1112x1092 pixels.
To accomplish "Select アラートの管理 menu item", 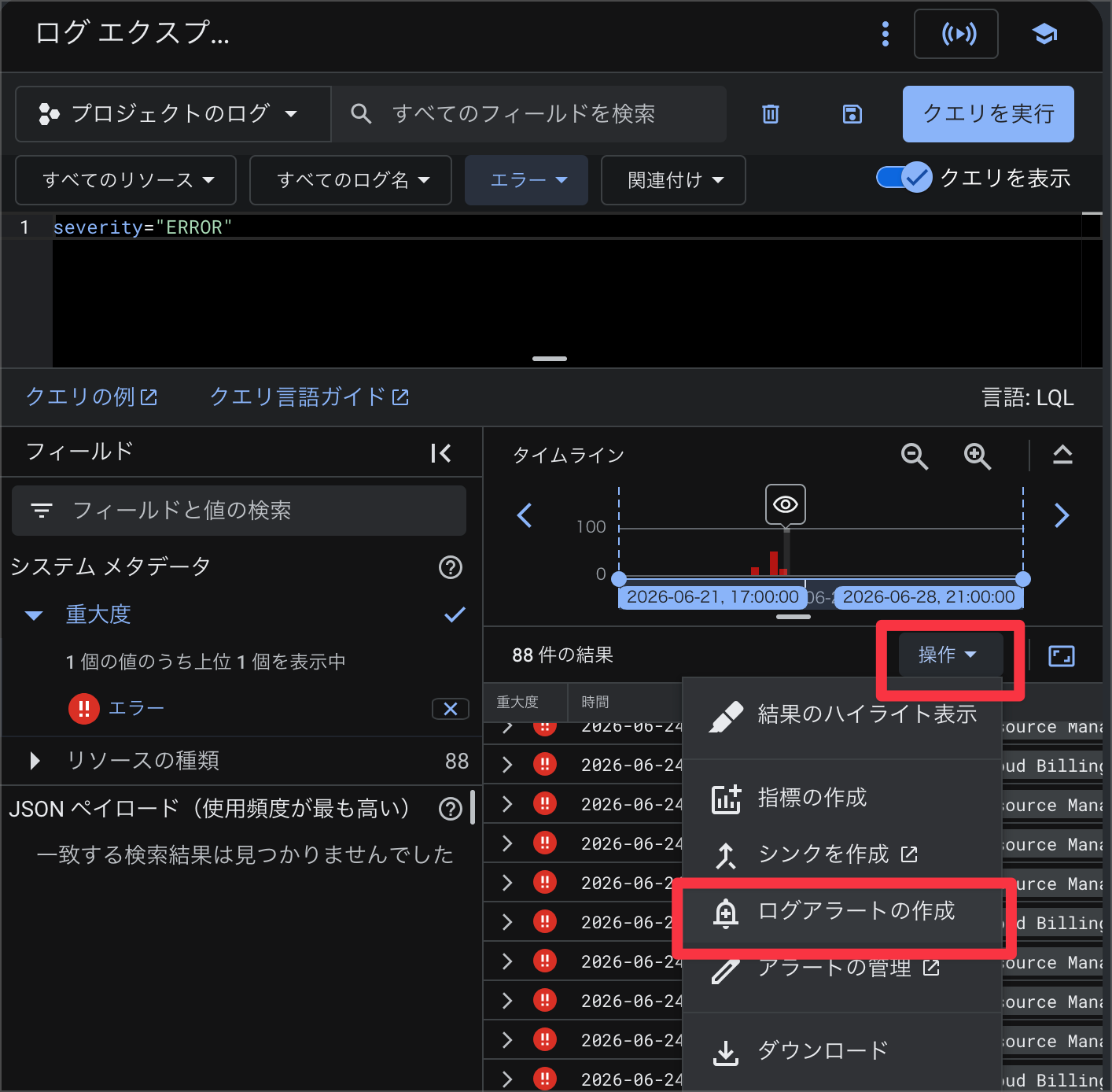I will click(841, 968).
